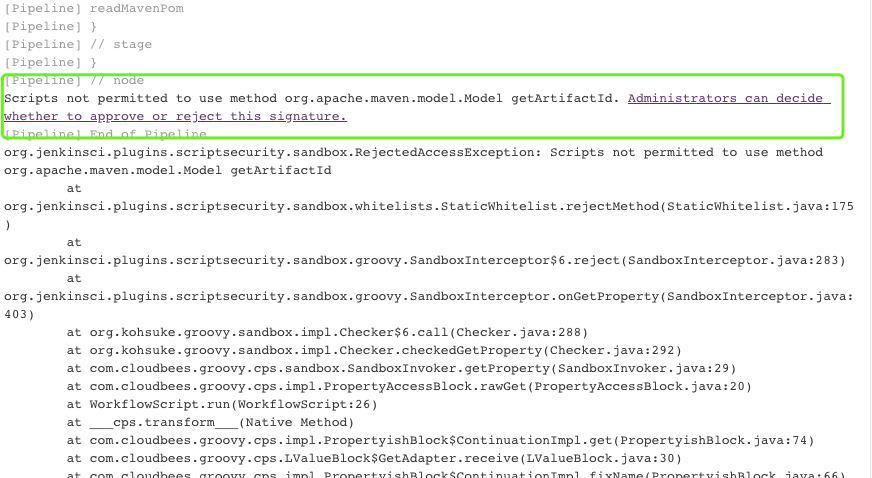Click the '[Pipeline] // stage' log line
This screenshot has height=478, width=872.
pyautogui.click(x=78, y=44)
